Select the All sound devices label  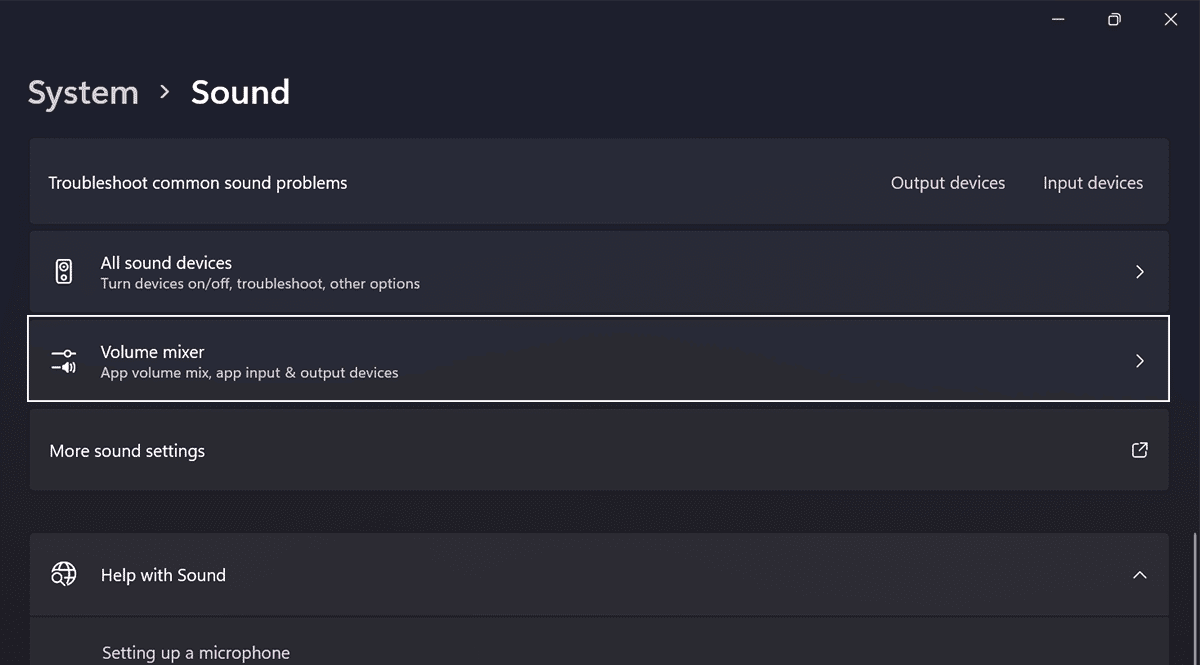coord(166,263)
